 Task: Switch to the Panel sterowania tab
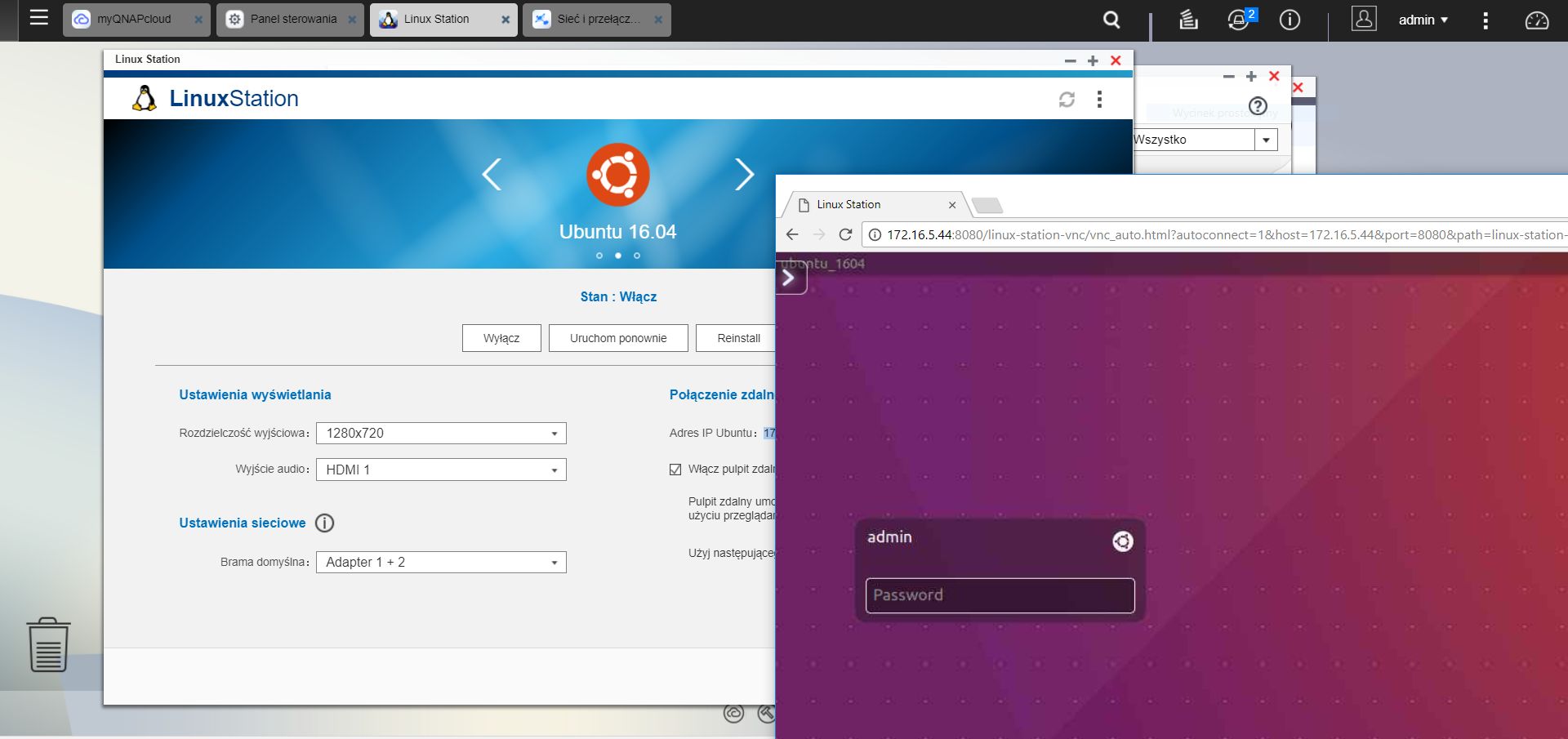(x=290, y=20)
